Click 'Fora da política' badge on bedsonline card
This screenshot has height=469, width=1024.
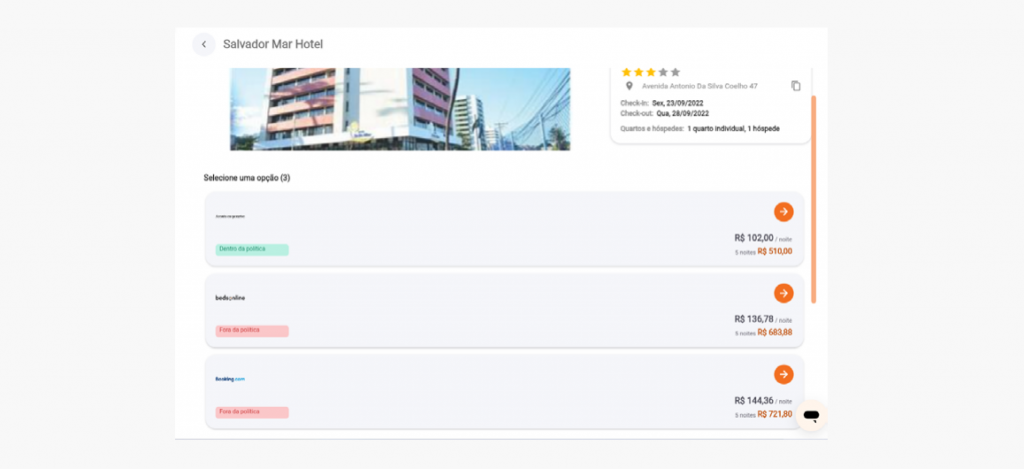click(252, 330)
